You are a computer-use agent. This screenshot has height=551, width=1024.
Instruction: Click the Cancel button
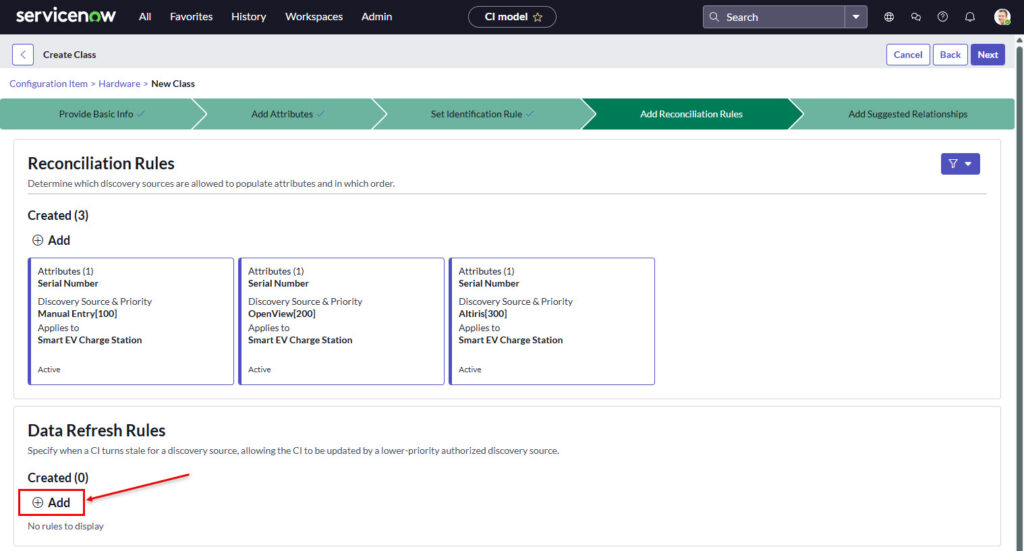[x=907, y=55]
